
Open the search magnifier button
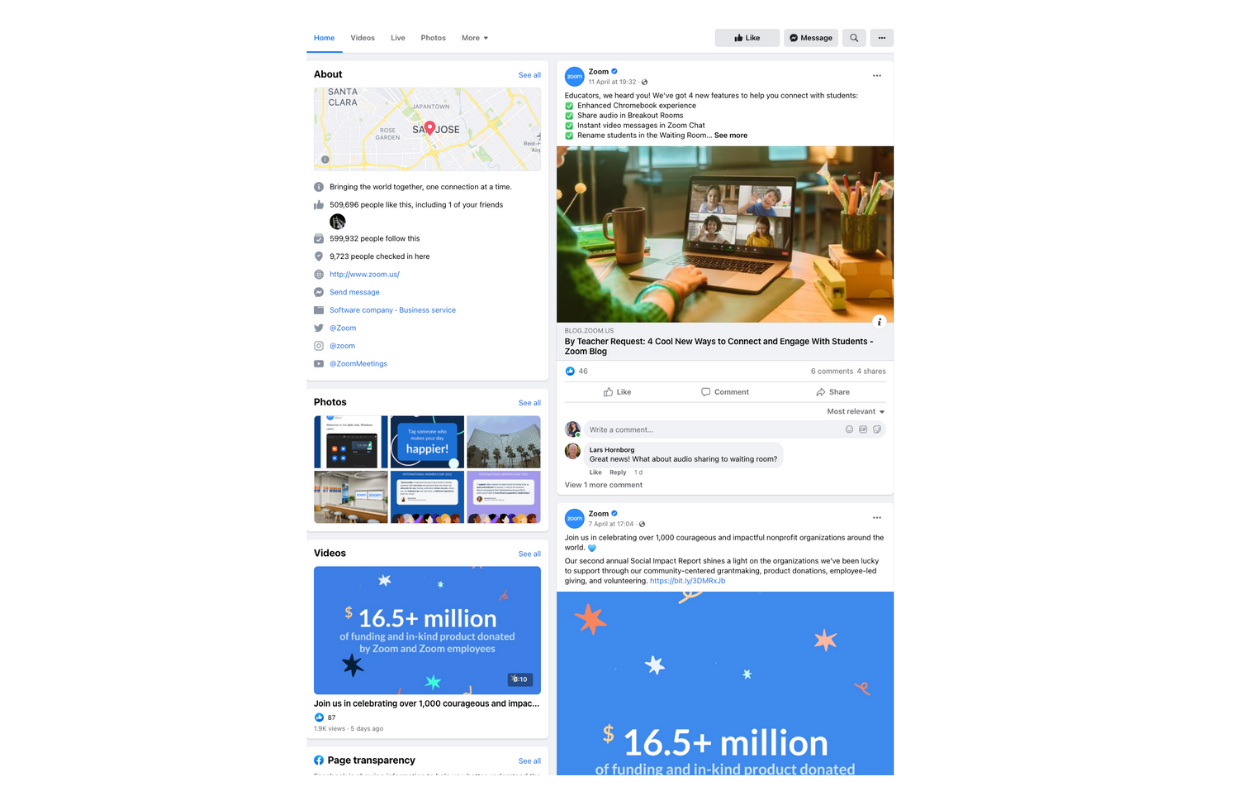tap(854, 38)
